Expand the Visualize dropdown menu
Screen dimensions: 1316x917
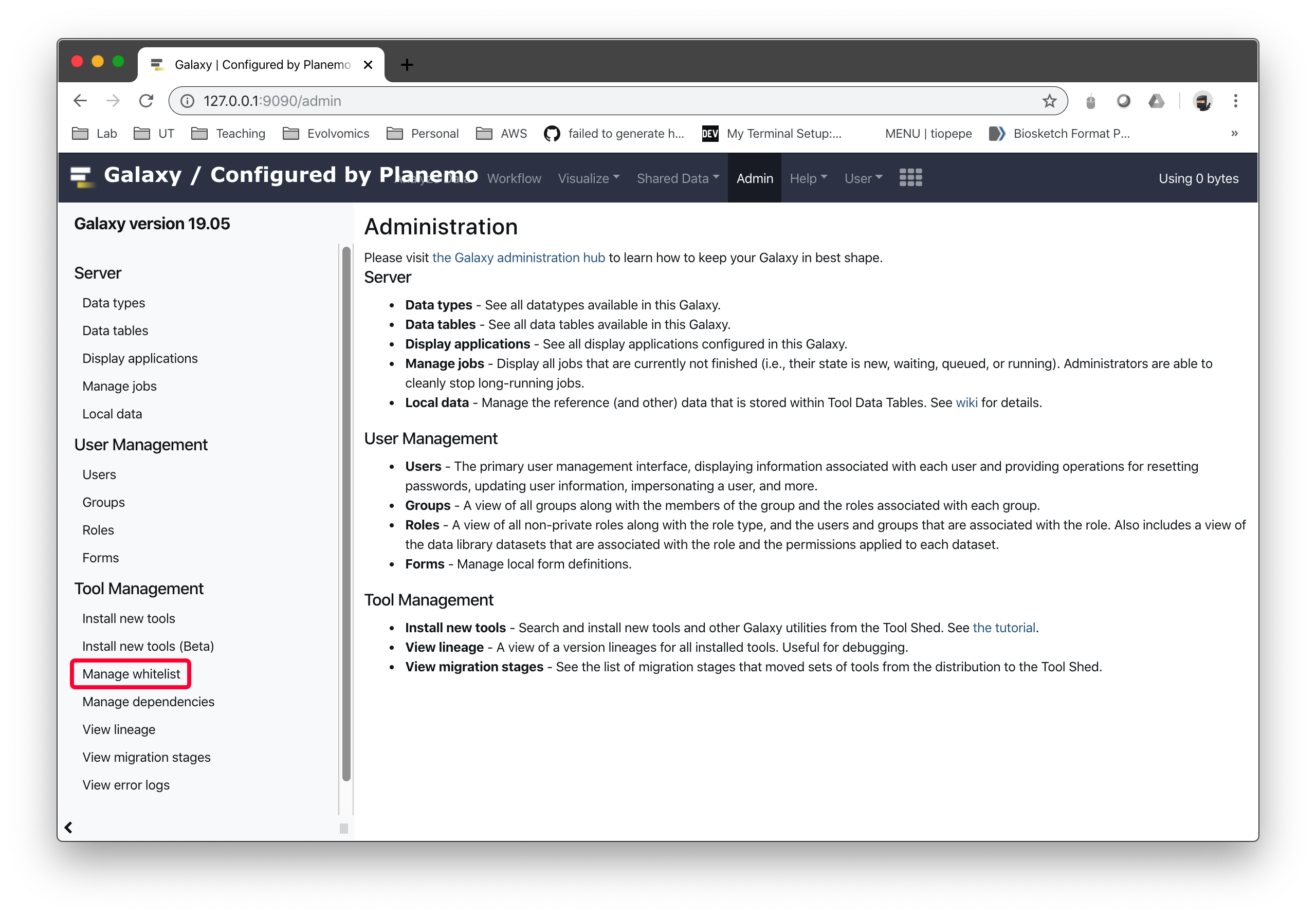click(x=588, y=178)
